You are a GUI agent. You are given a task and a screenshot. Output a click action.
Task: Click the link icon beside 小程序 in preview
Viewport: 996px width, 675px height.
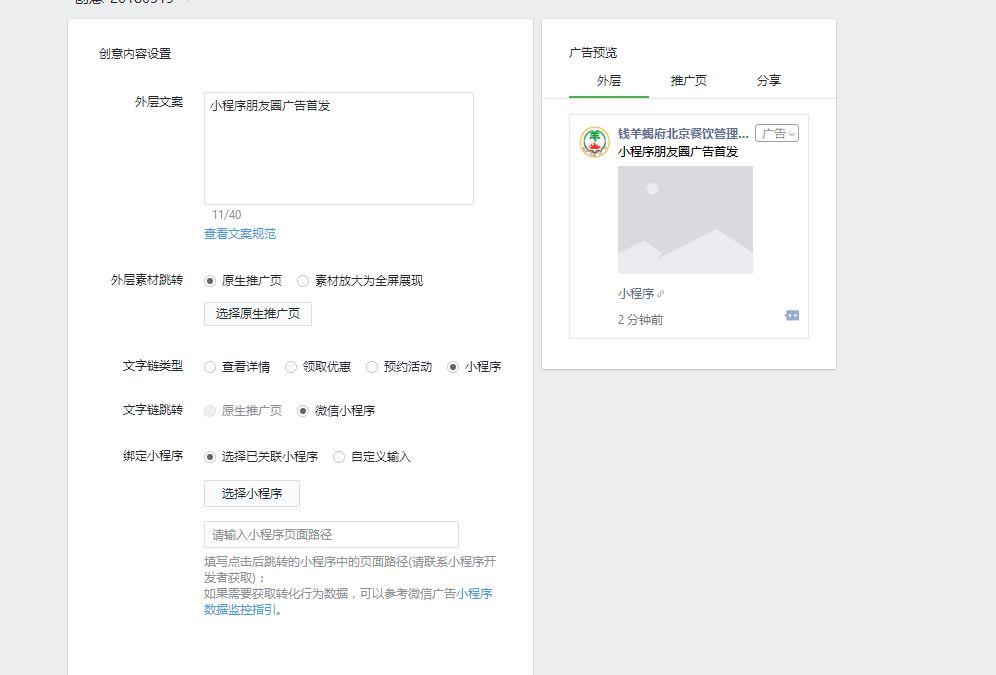(x=661, y=294)
